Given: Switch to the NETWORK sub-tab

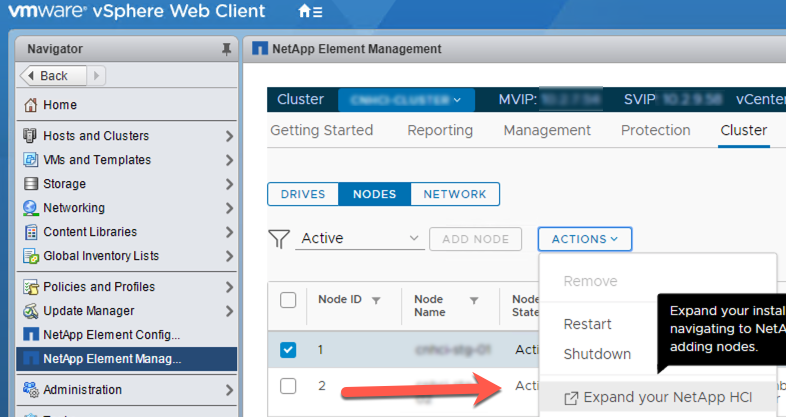Looking at the screenshot, I should click(x=455, y=194).
